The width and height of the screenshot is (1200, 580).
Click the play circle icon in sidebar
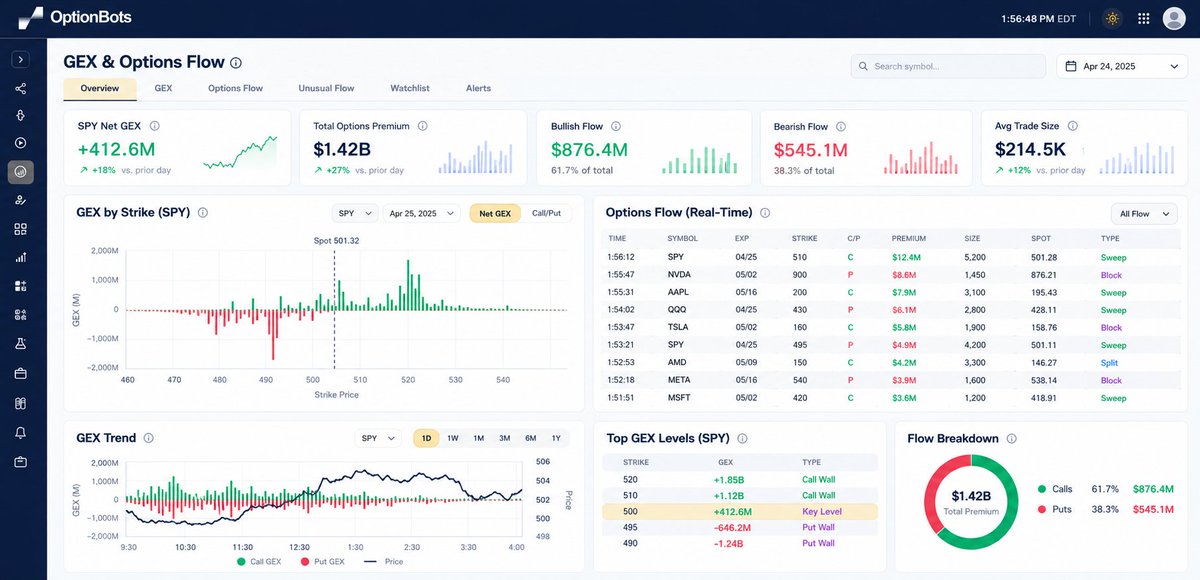[20, 143]
